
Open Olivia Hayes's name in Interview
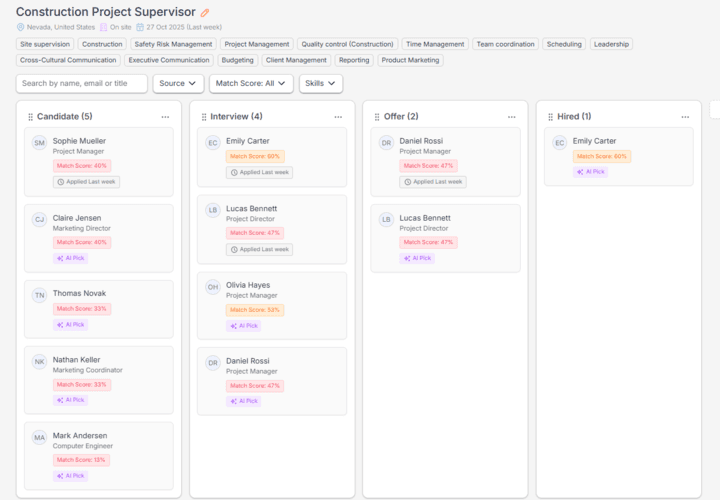point(248,285)
